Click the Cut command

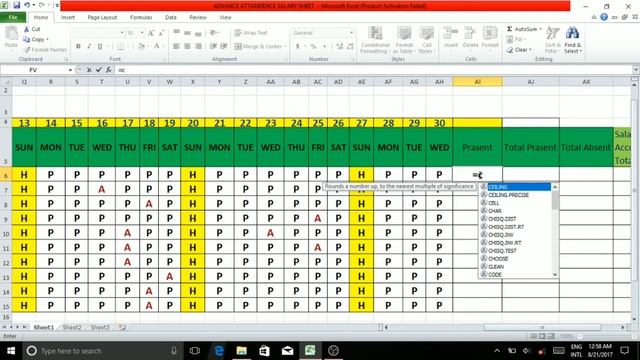(32, 29)
